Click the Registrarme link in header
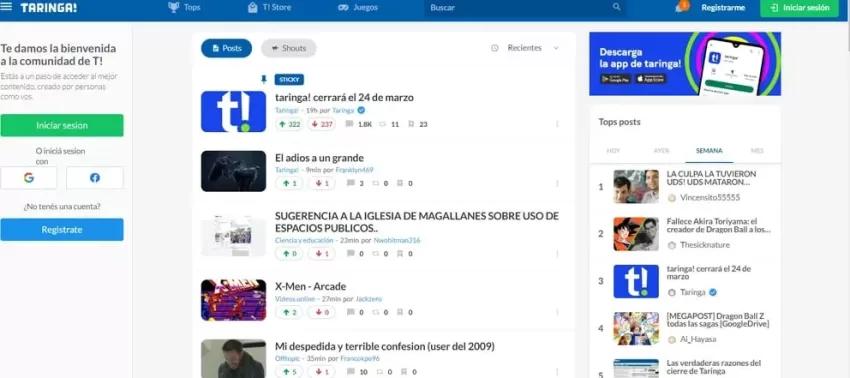 pos(723,8)
